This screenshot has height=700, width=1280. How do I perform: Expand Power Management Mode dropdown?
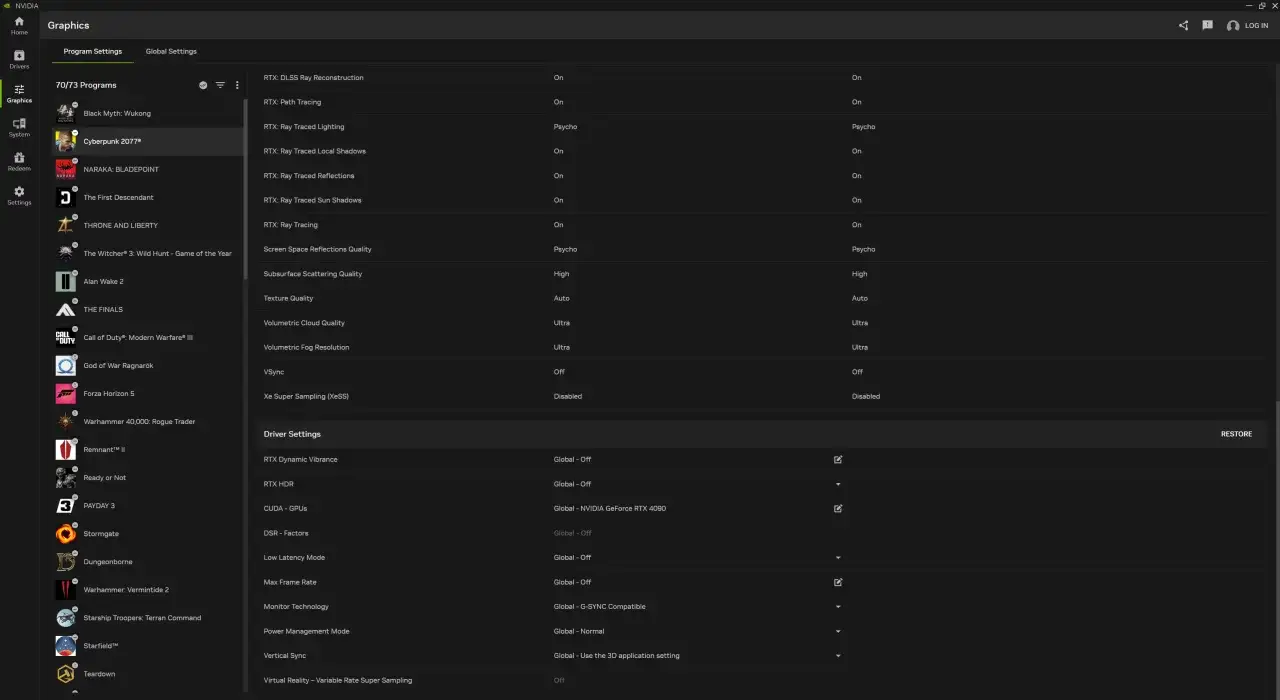838,631
